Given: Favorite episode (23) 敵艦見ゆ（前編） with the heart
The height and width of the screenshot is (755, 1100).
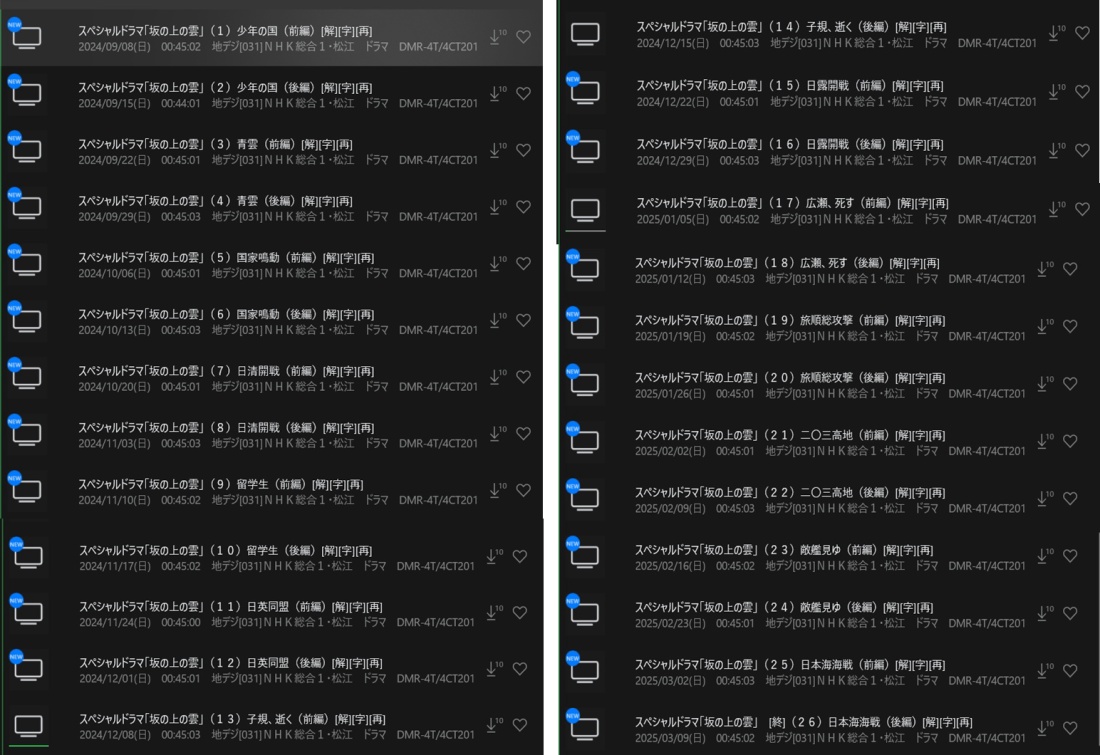Looking at the screenshot, I should (1071, 556).
